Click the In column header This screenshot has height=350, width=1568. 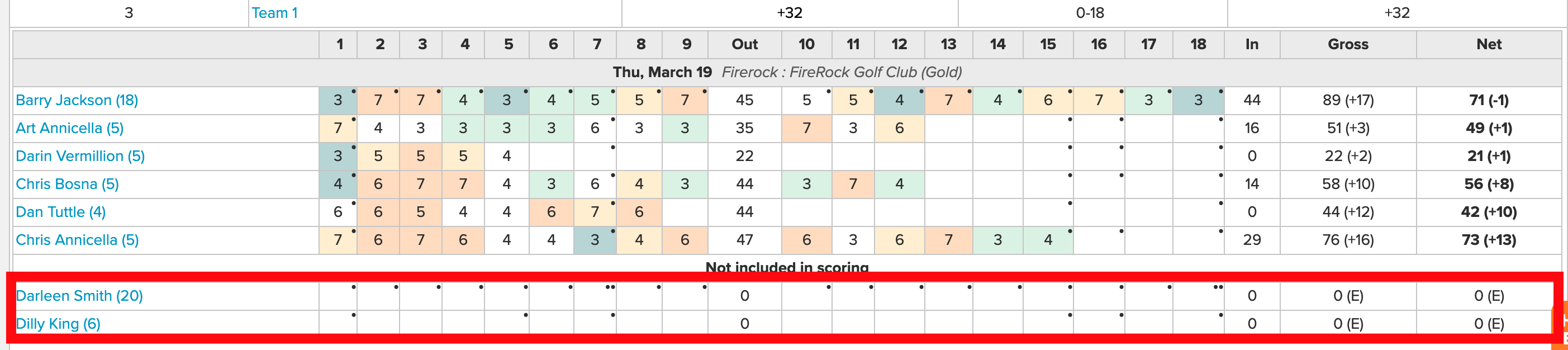(1252, 44)
